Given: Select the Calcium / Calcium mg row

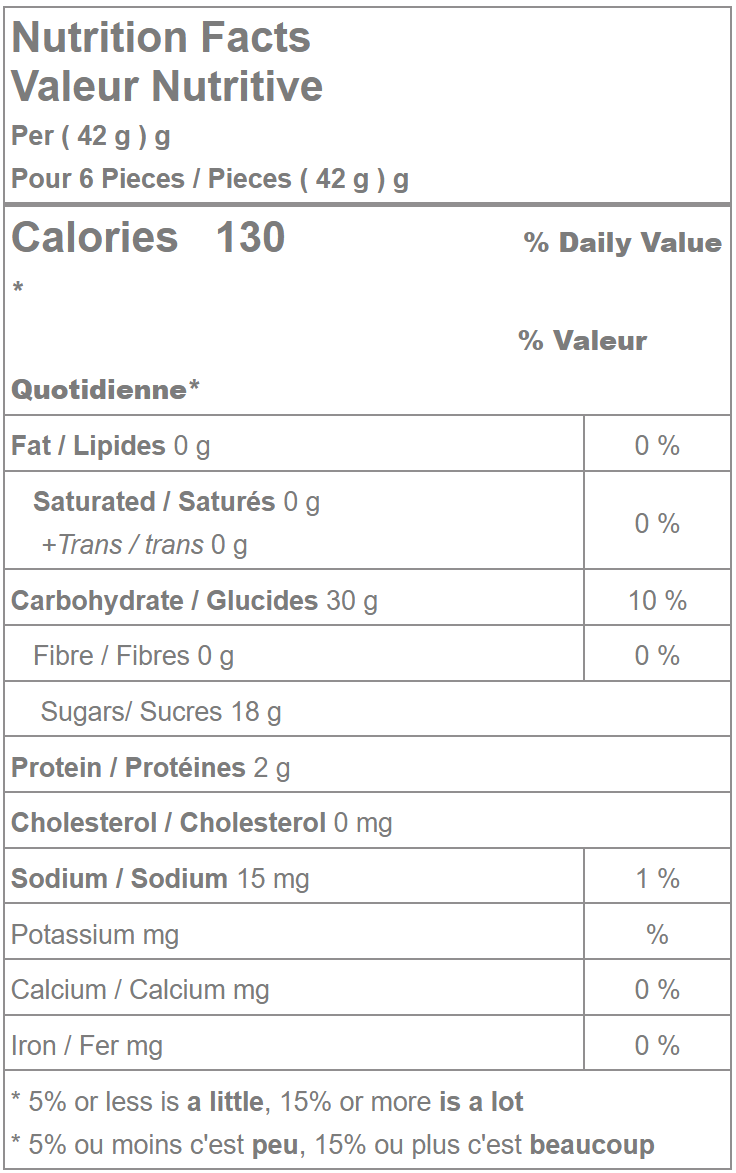Looking at the screenshot, I should [140, 990].
